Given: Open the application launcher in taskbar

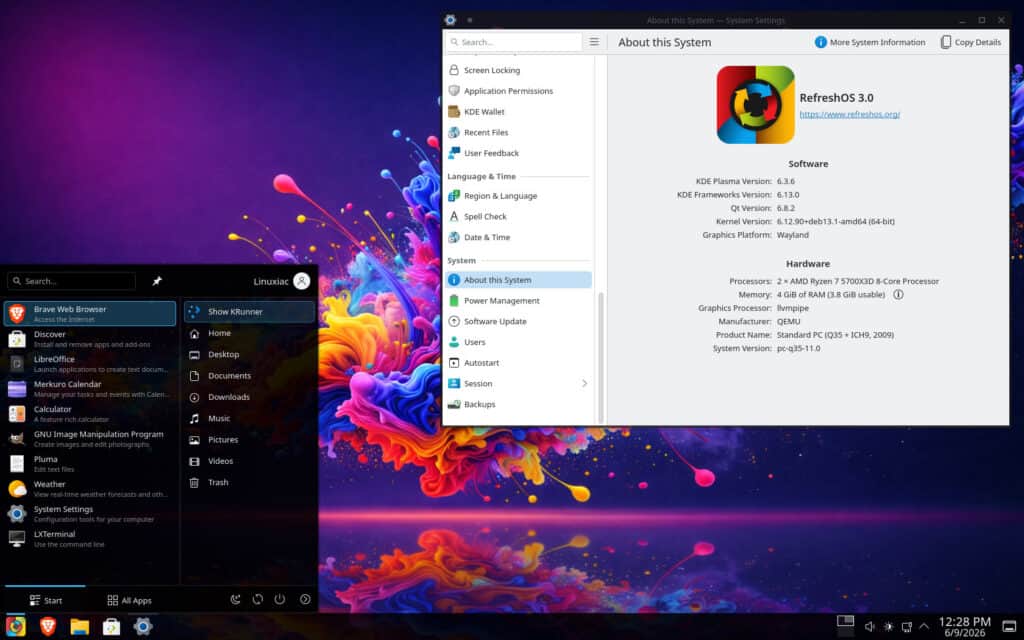Looking at the screenshot, I should pos(16,626).
